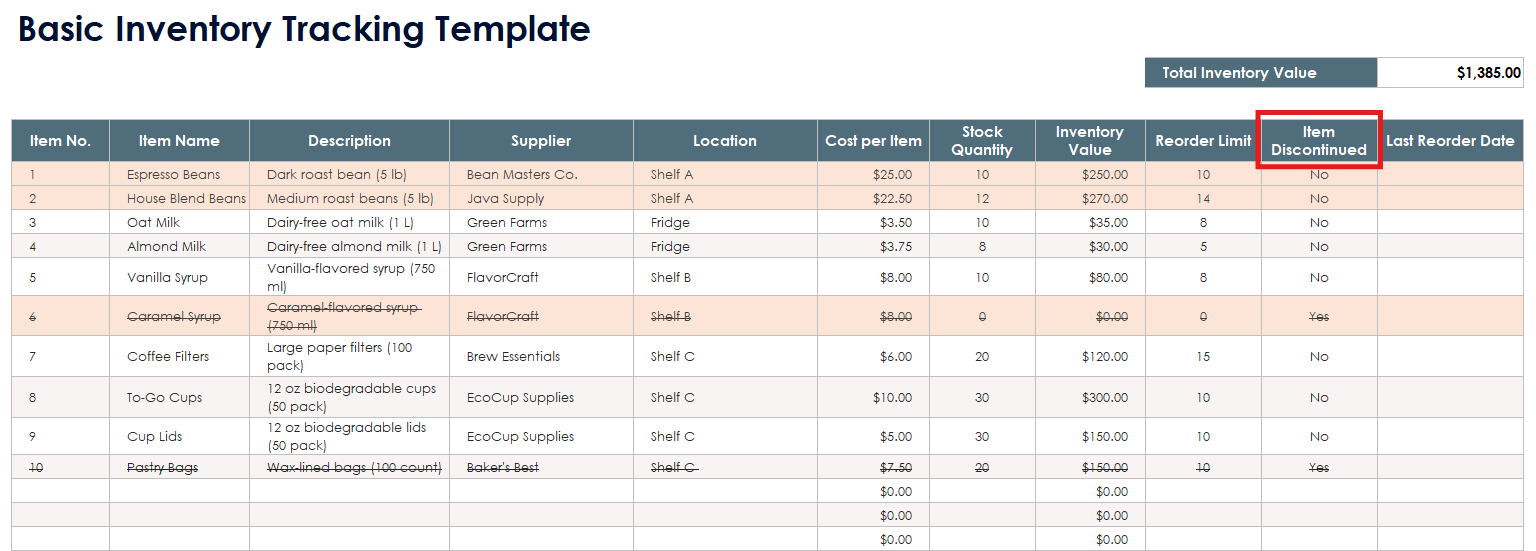Select the $300.00 inventory value cell
The height and width of the screenshot is (551, 1536).
coord(1104,398)
